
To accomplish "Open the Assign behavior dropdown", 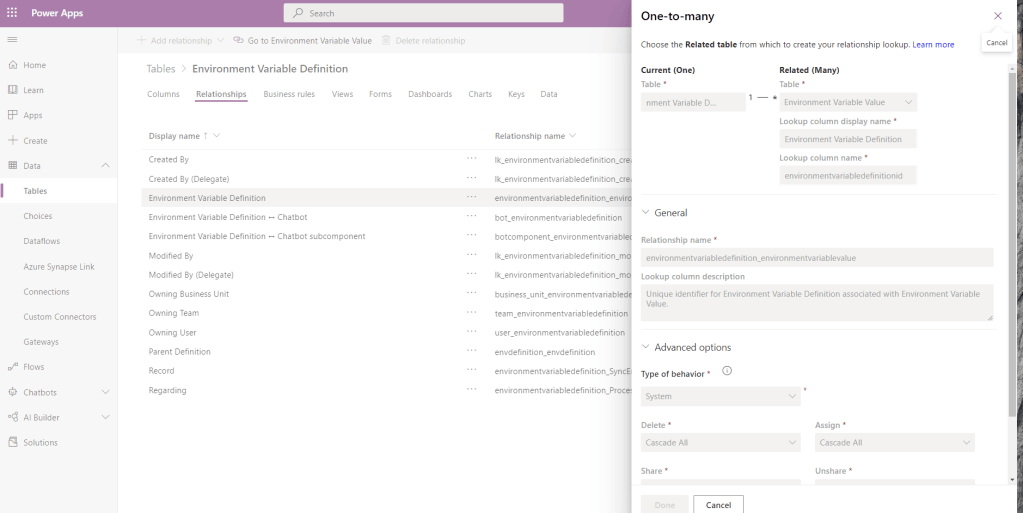I will pos(894,442).
